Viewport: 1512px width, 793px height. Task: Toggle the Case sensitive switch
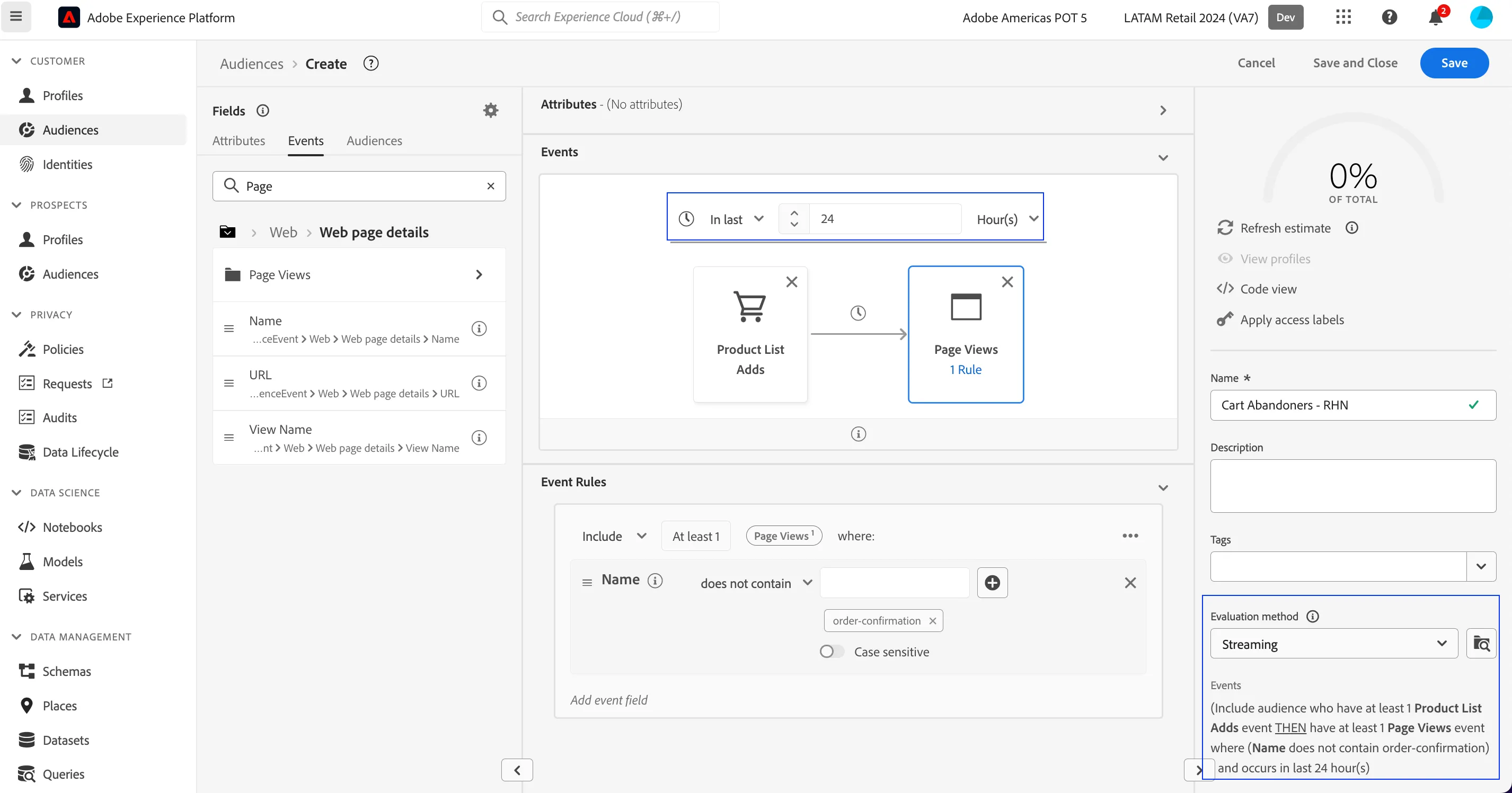(831, 652)
